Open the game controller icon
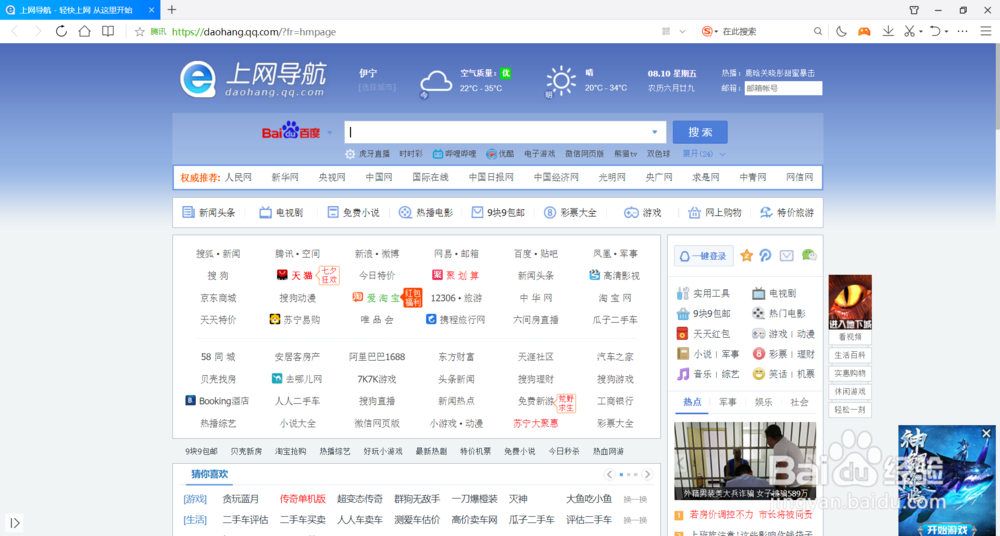This screenshot has width=1000, height=536. 863,31
